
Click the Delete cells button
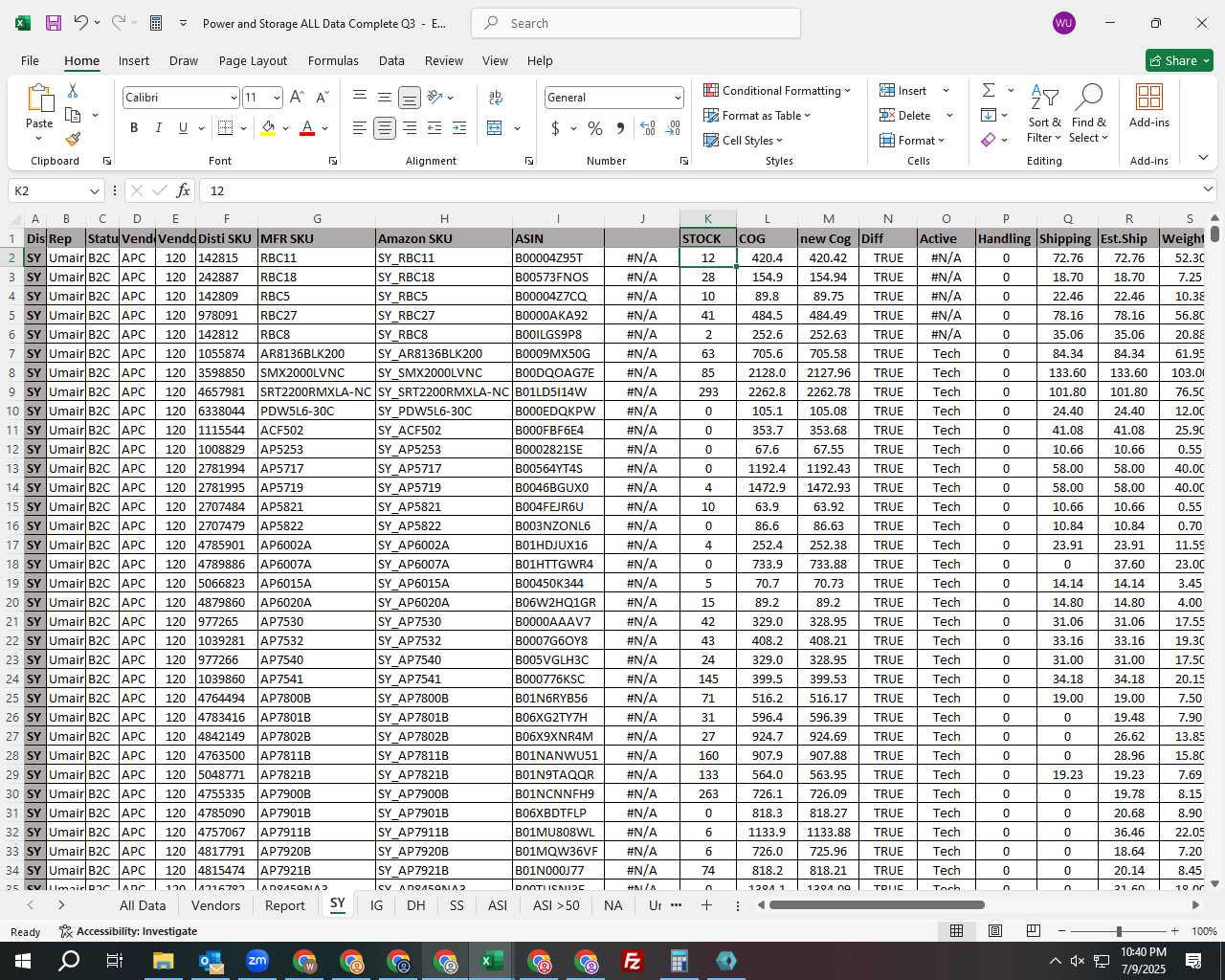[905, 116]
